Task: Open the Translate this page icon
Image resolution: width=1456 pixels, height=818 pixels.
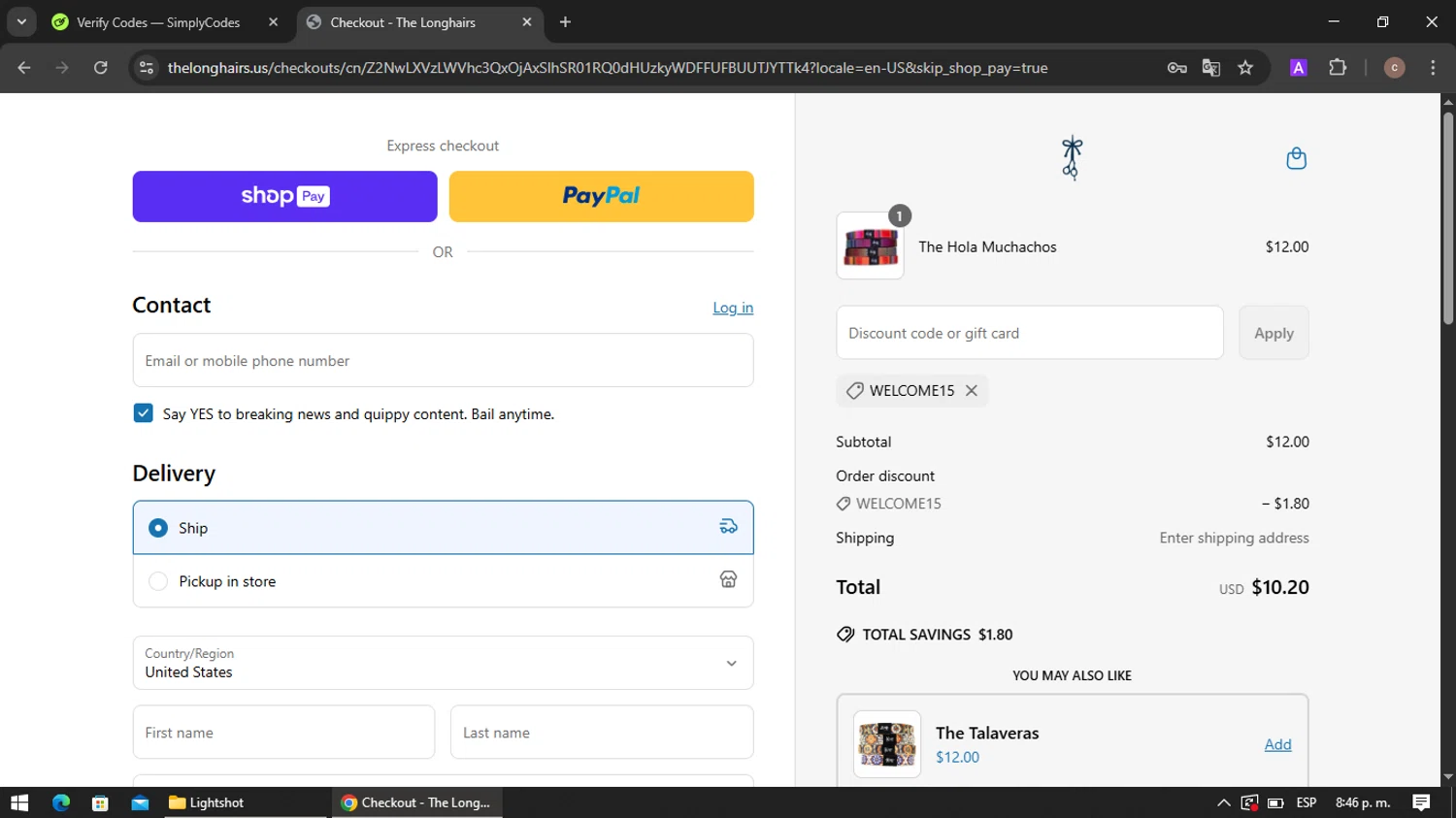Action: [x=1210, y=68]
